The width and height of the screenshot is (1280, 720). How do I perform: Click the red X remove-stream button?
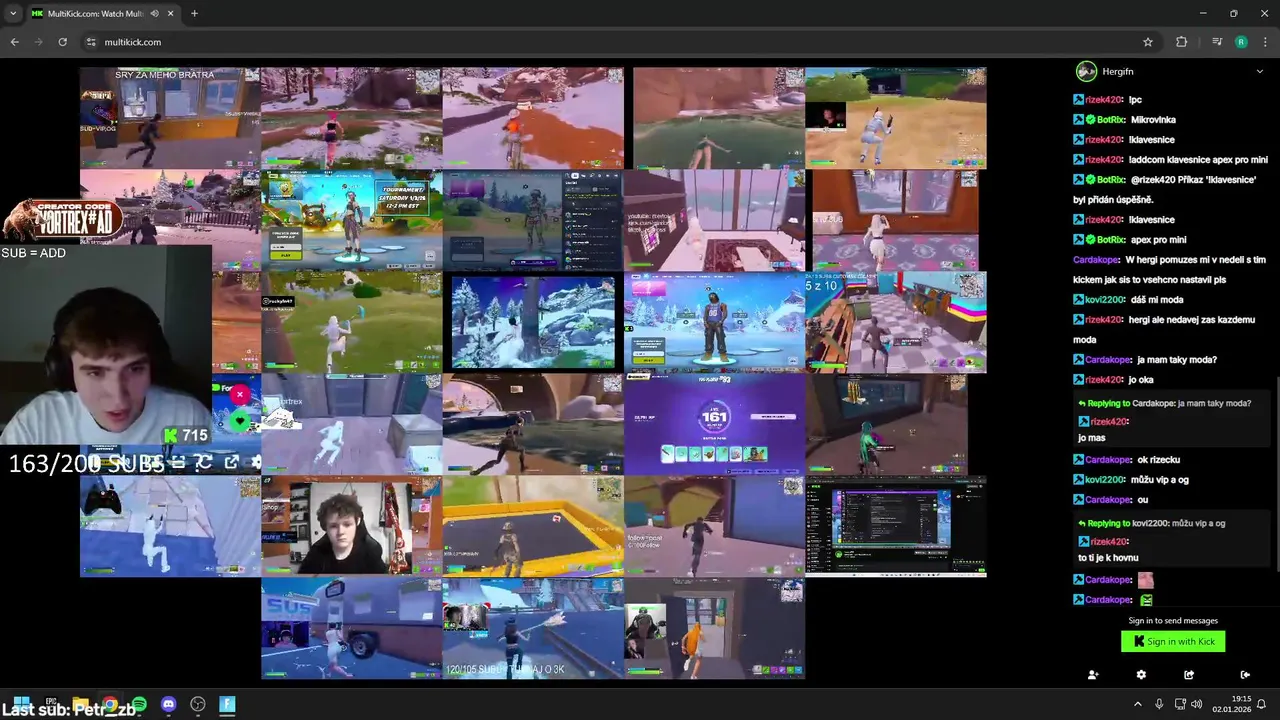click(240, 395)
